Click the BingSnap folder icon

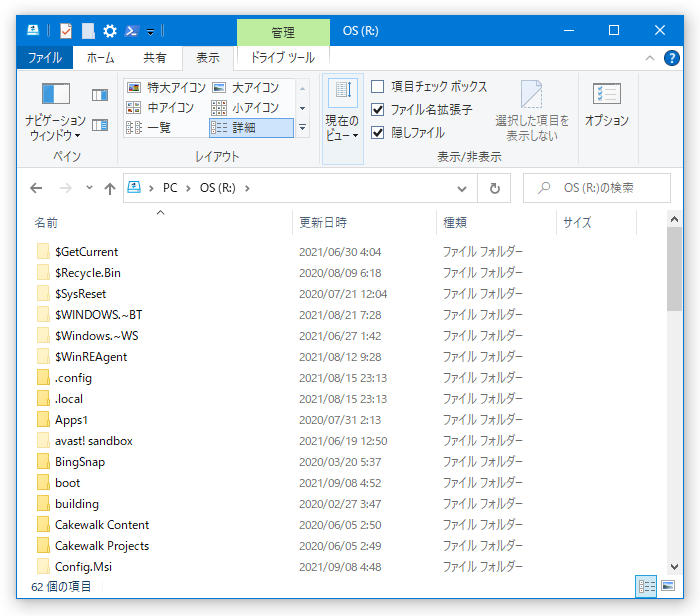coord(43,461)
